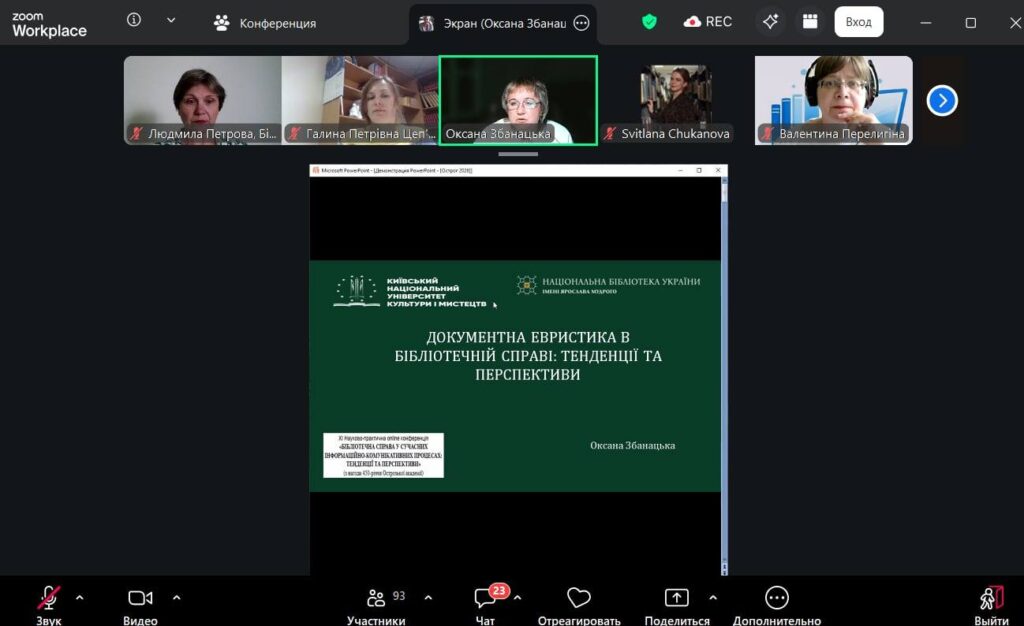Open Отреагировать reactions heart

click(x=579, y=604)
